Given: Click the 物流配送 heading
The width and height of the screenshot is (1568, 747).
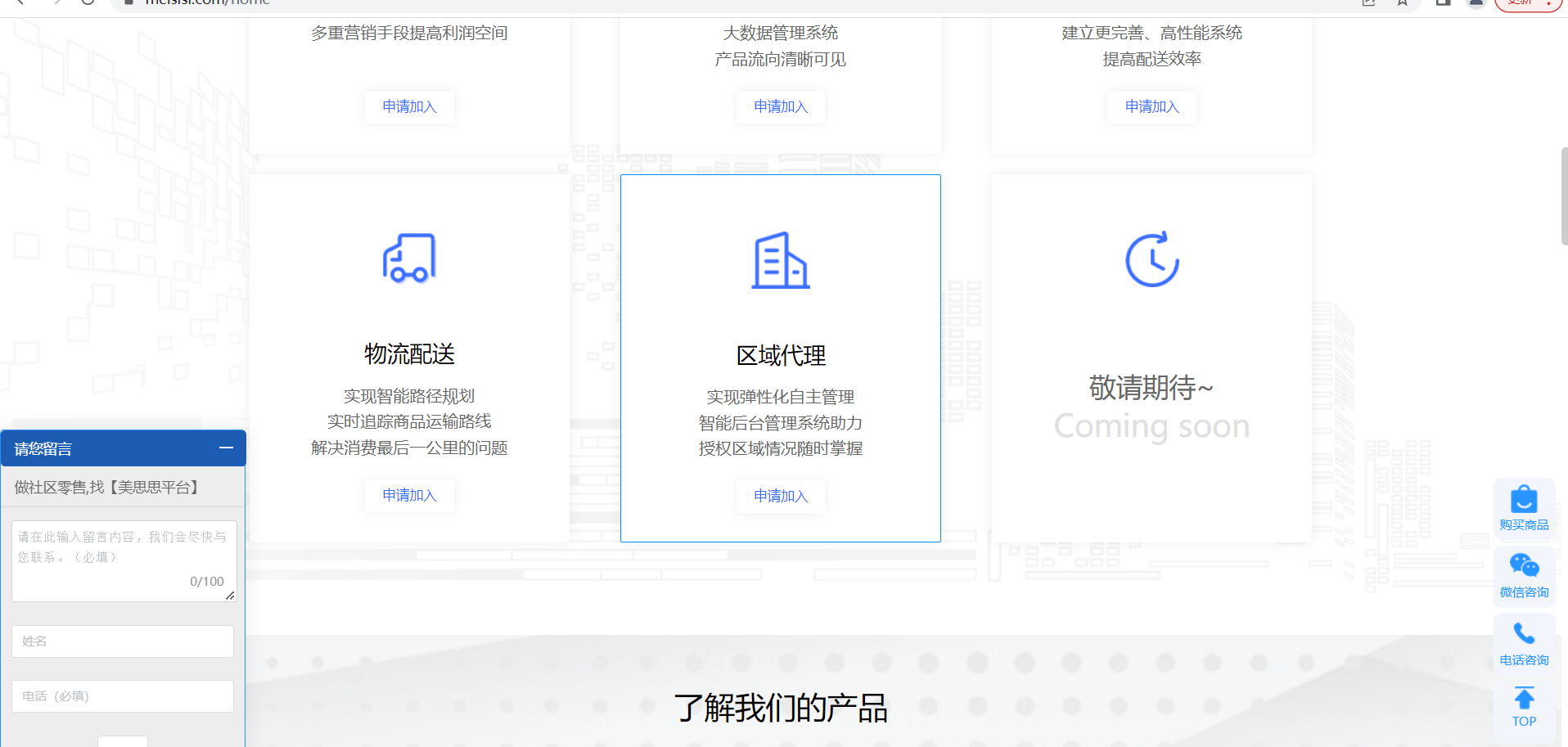Looking at the screenshot, I should (409, 354).
